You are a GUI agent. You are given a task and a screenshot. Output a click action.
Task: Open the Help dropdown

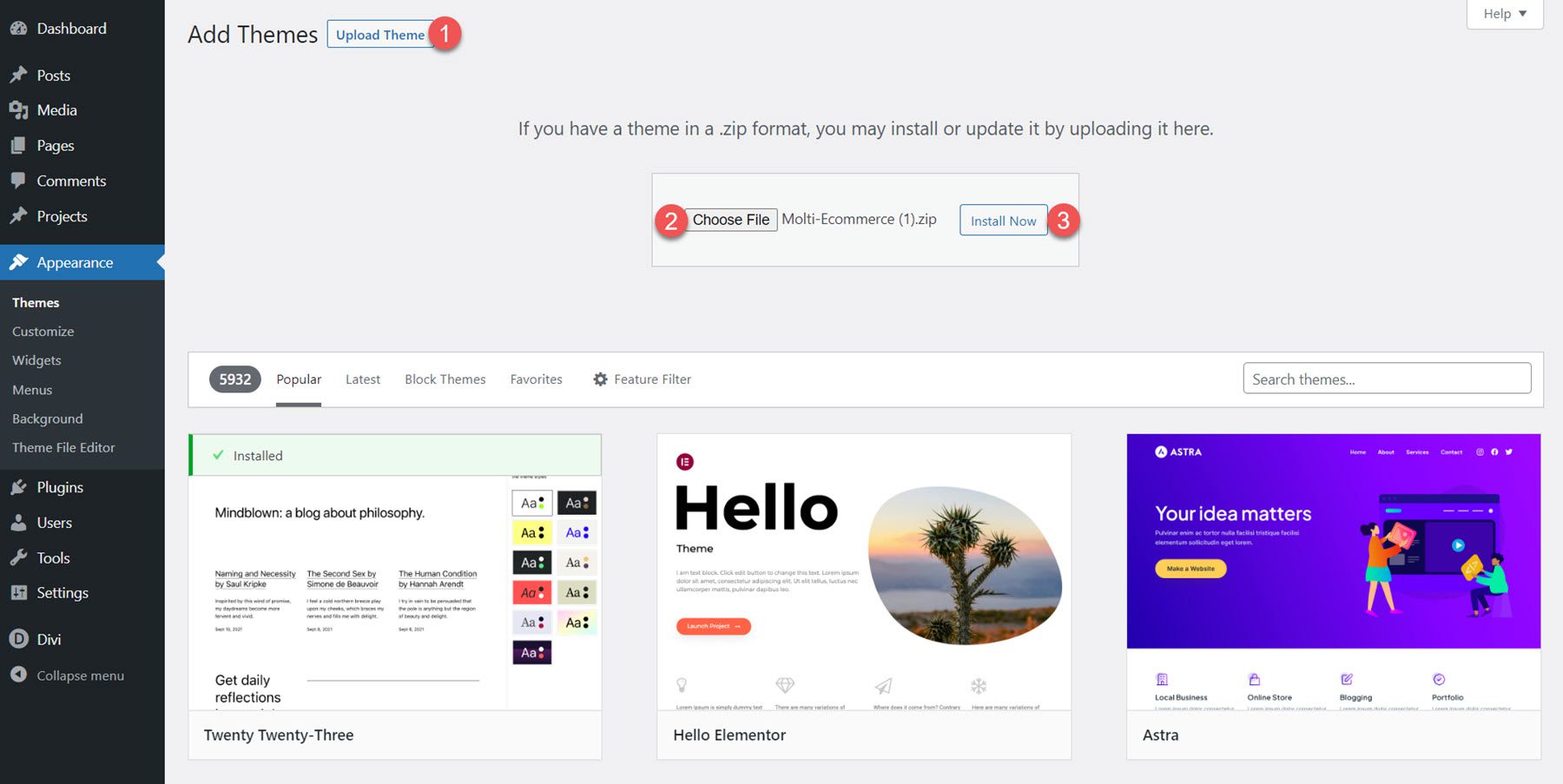[1503, 13]
